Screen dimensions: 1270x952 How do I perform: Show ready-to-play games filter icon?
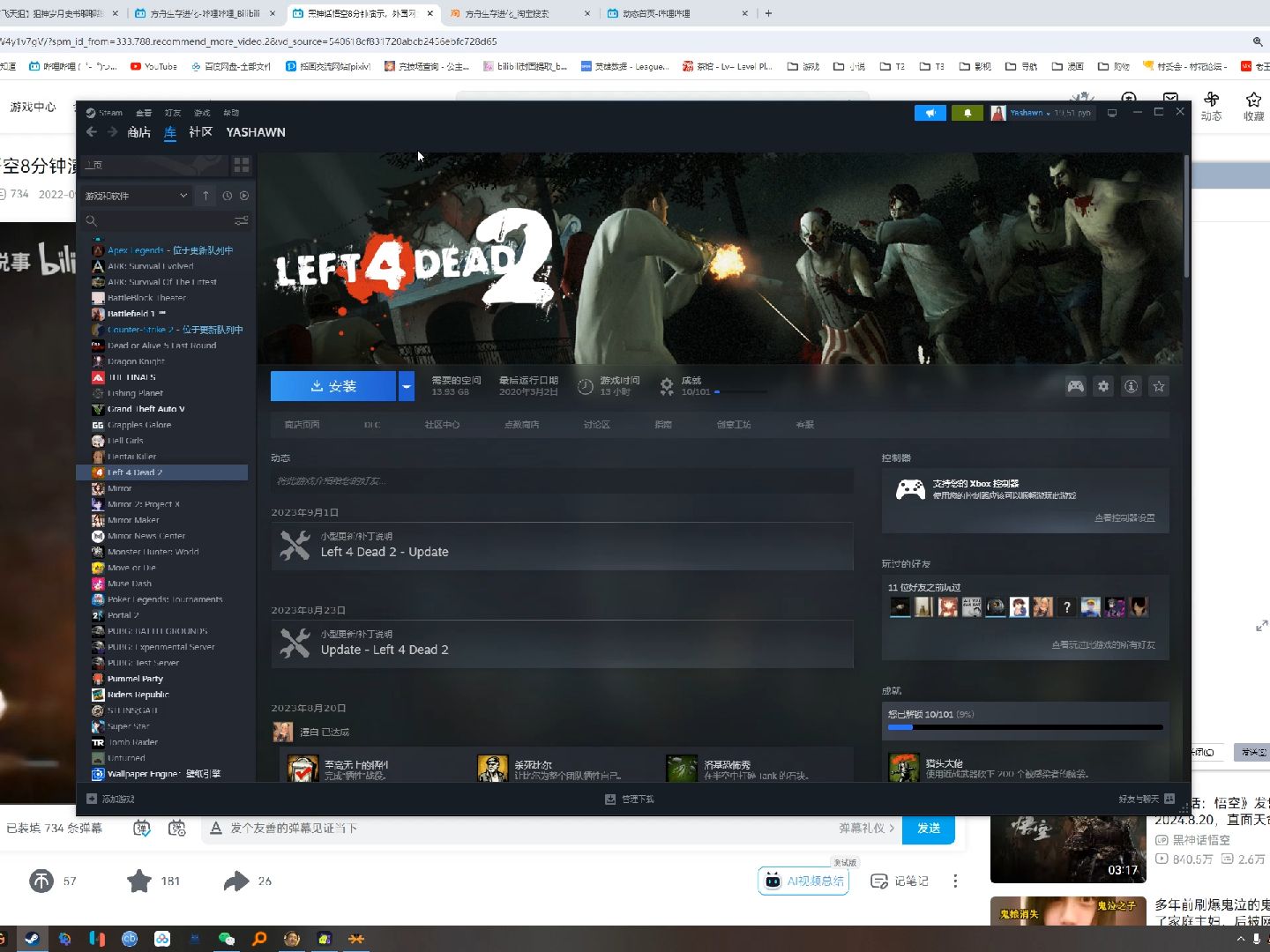click(244, 196)
